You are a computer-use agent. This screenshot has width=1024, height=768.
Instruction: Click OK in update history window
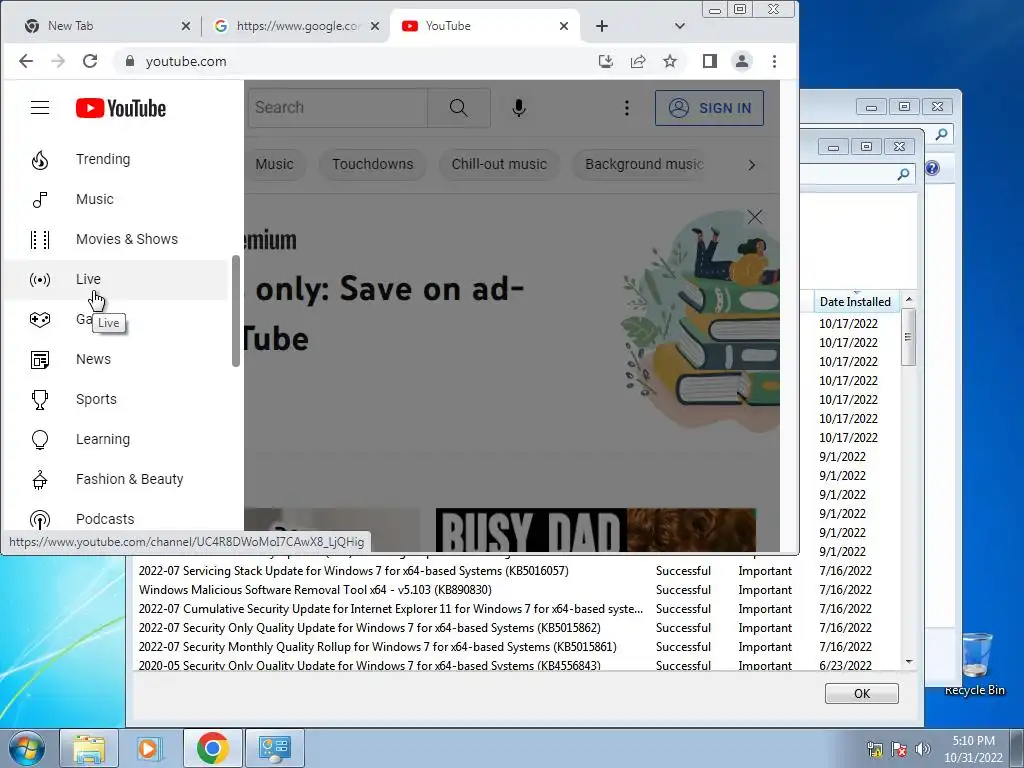click(x=861, y=694)
